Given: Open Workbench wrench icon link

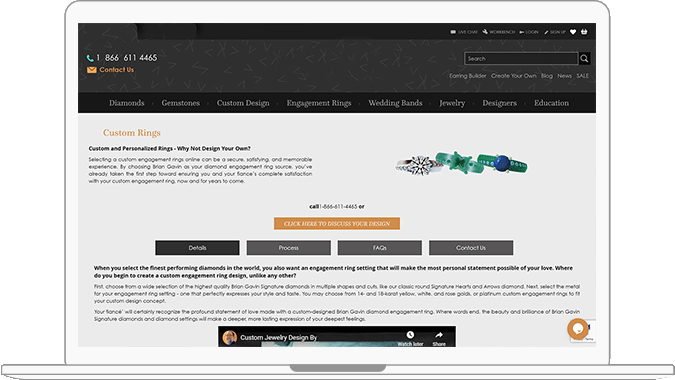Looking at the screenshot, I should pos(499,32).
